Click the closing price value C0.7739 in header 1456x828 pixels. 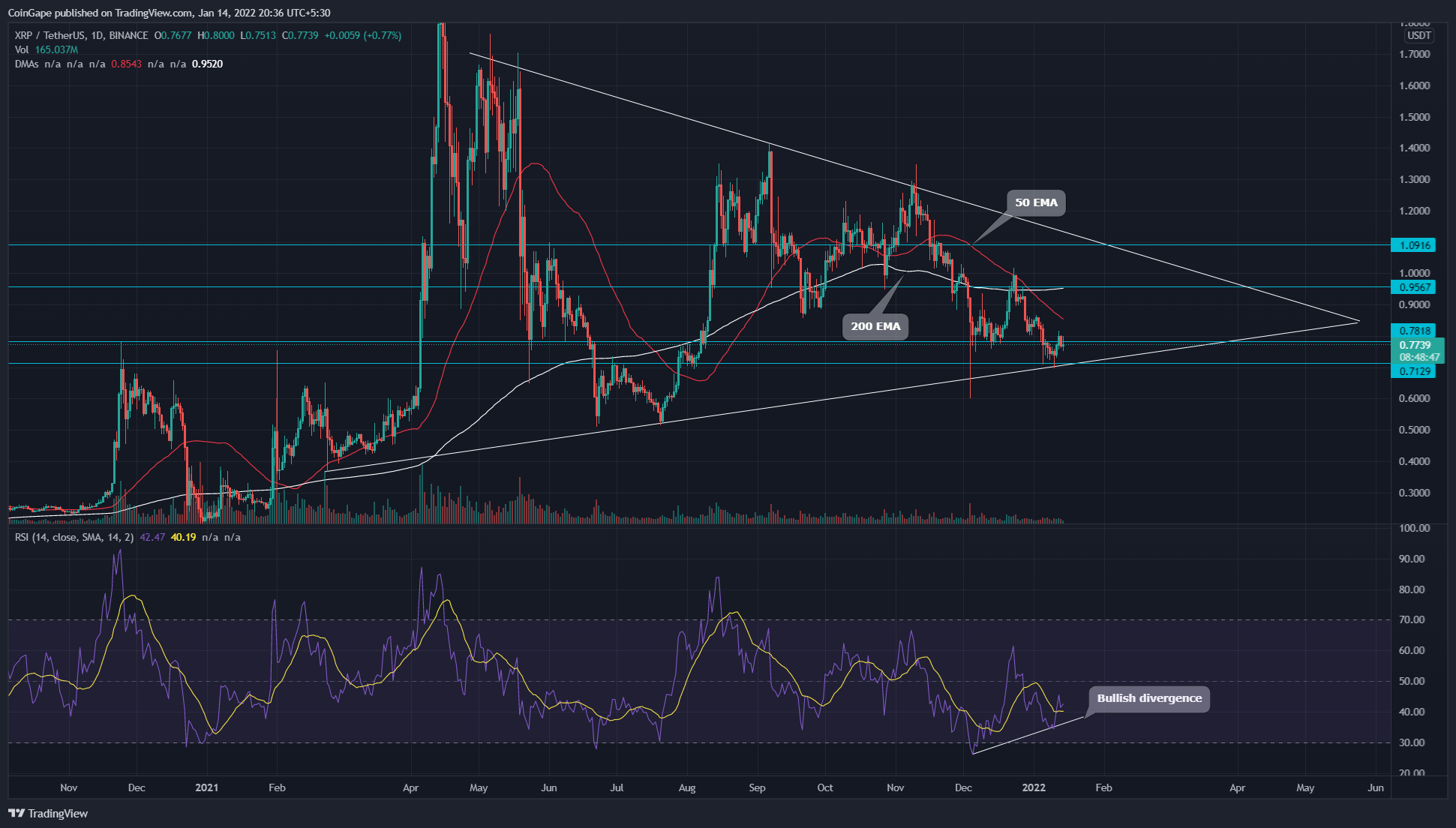click(x=300, y=35)
